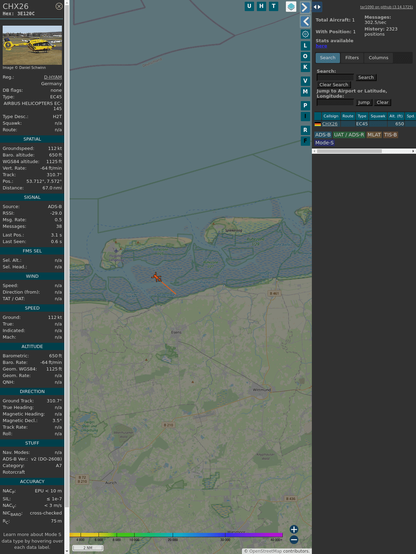Click the P map button
This screenshot has height=554, width=416.
(305, 105)
